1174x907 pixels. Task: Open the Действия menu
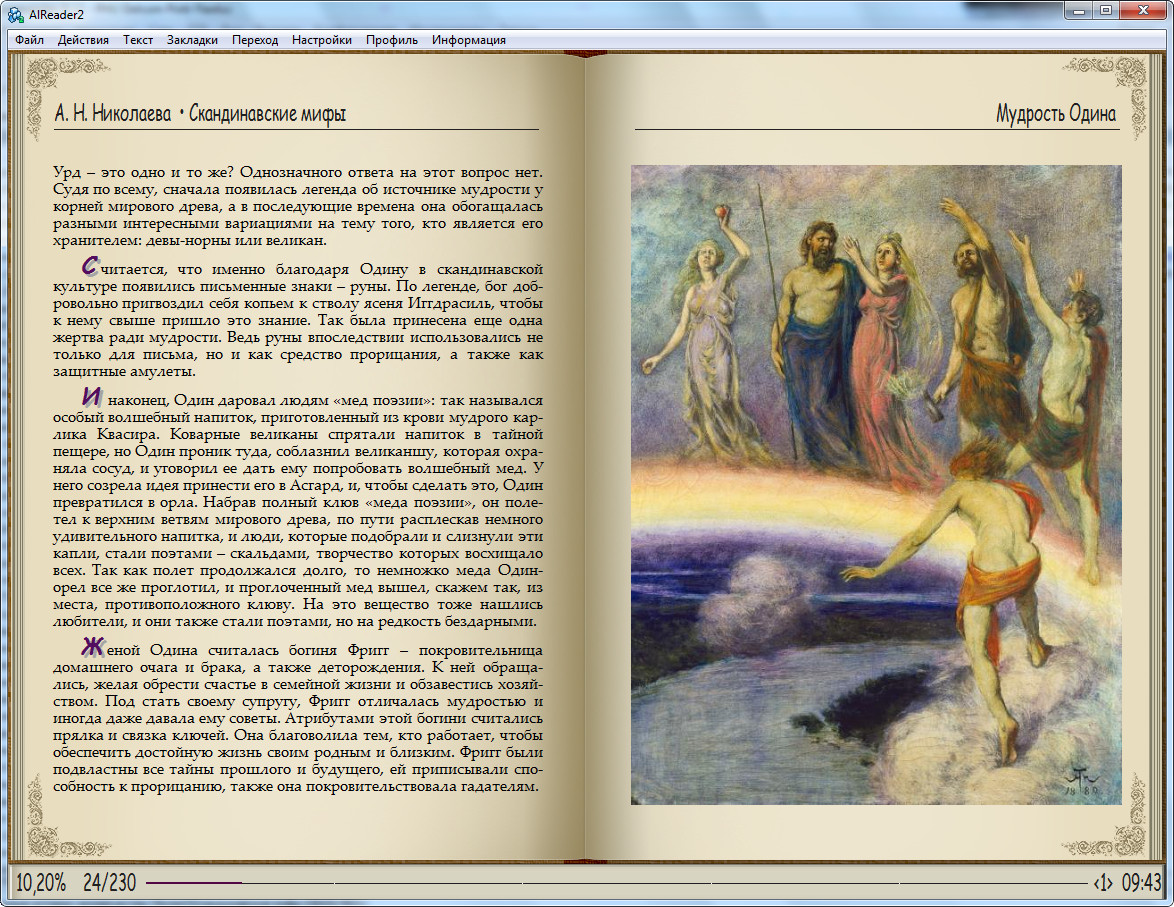83,40
